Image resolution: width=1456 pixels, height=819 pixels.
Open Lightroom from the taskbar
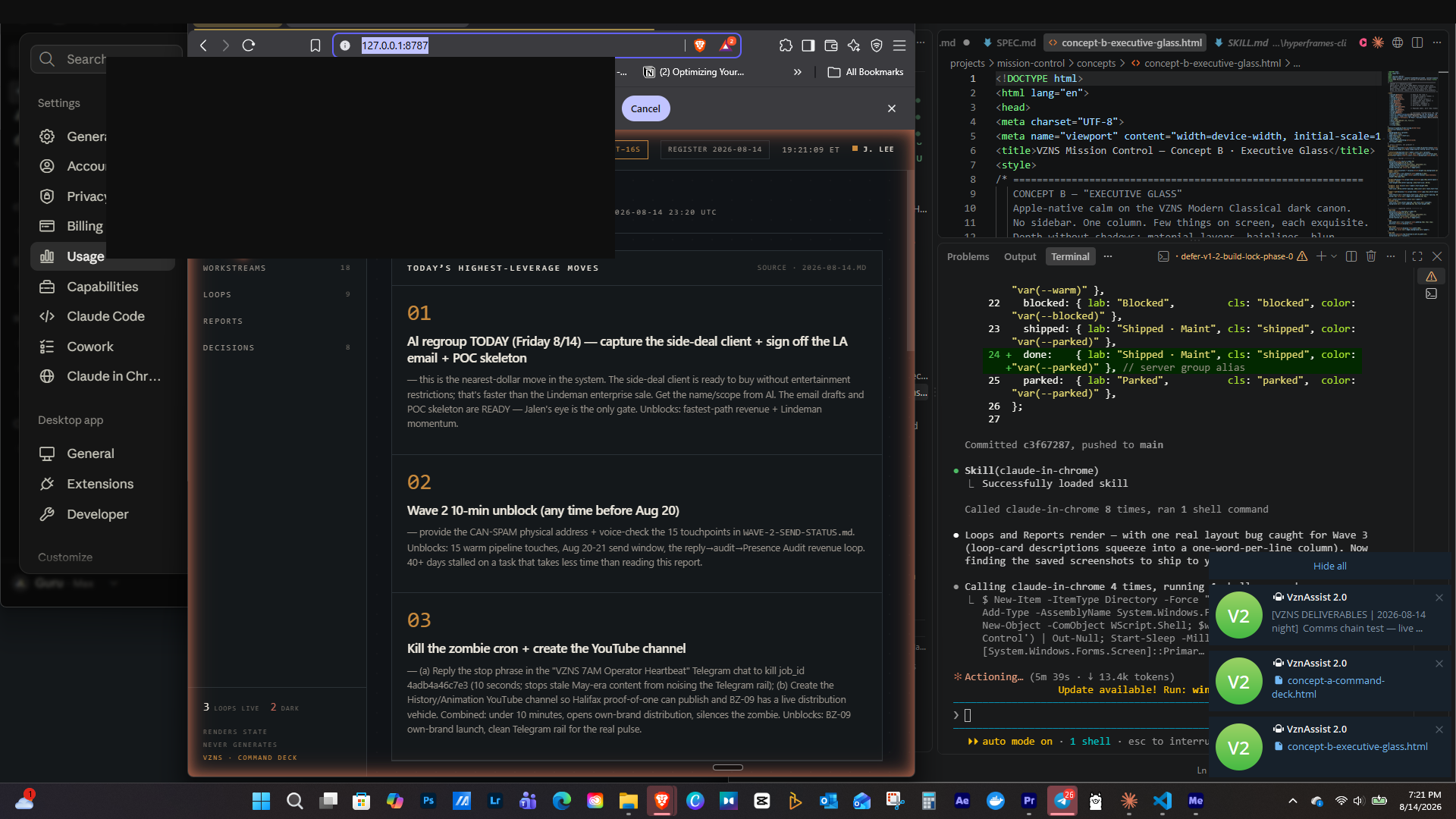click(495, 801)
